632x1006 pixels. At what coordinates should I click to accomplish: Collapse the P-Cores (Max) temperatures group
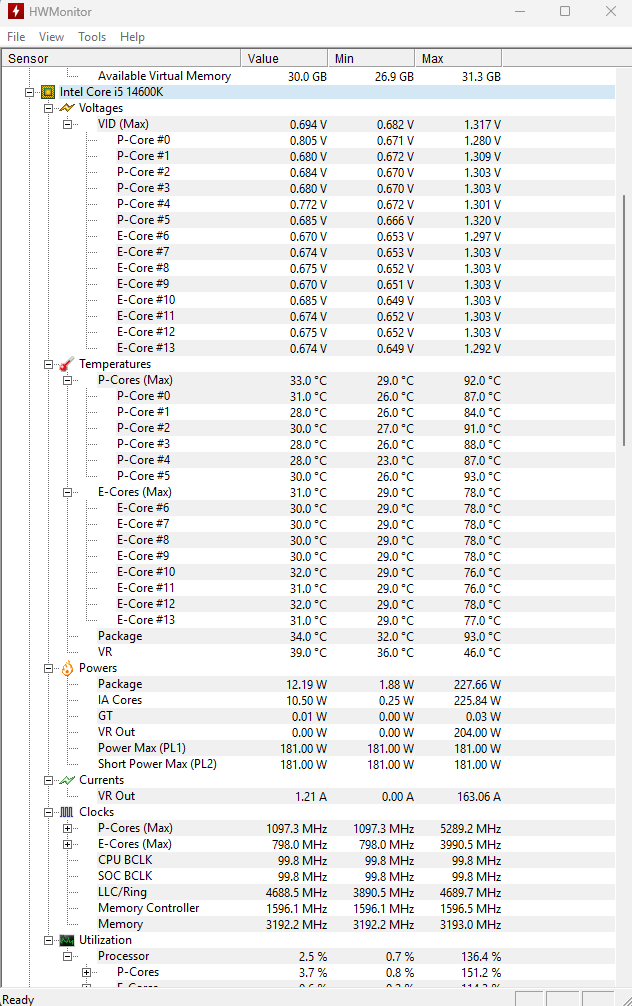click(67, 380)
